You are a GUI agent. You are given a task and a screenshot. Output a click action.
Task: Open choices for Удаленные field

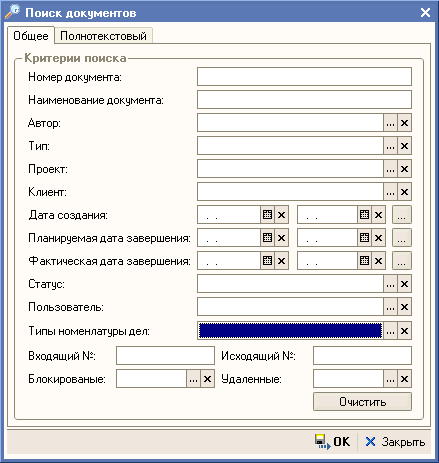pos(390,379)
